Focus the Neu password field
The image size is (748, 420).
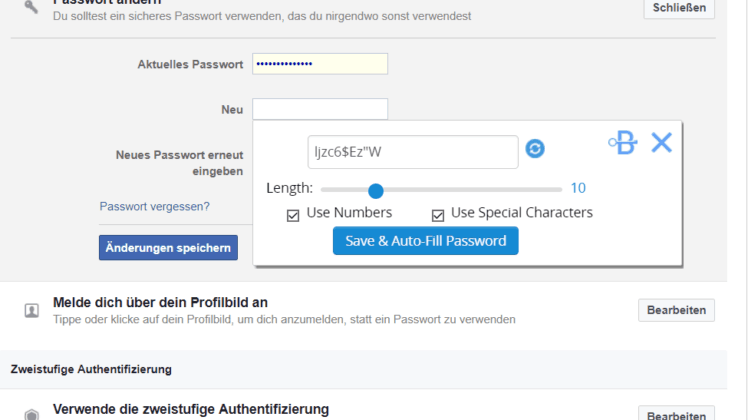320,109
